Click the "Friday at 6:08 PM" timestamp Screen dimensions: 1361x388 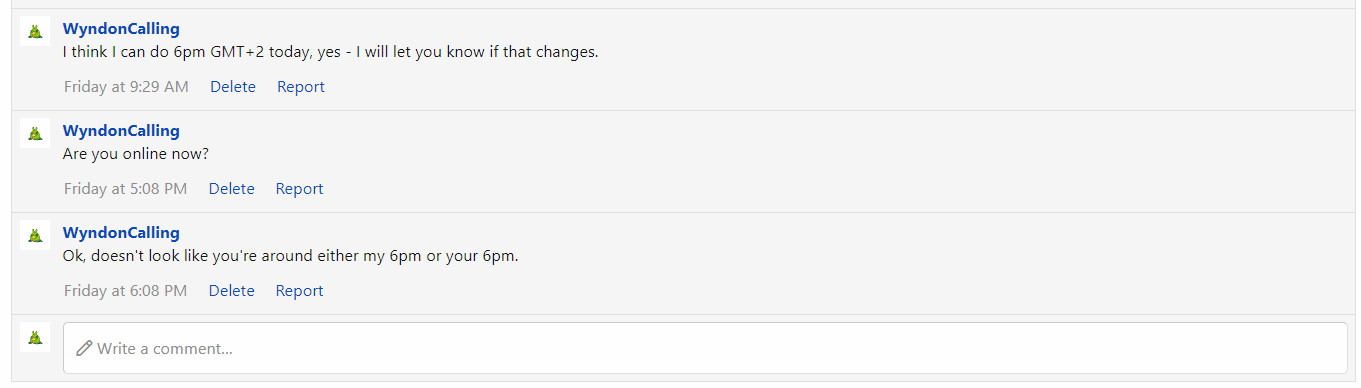click(x=125, y=291)
